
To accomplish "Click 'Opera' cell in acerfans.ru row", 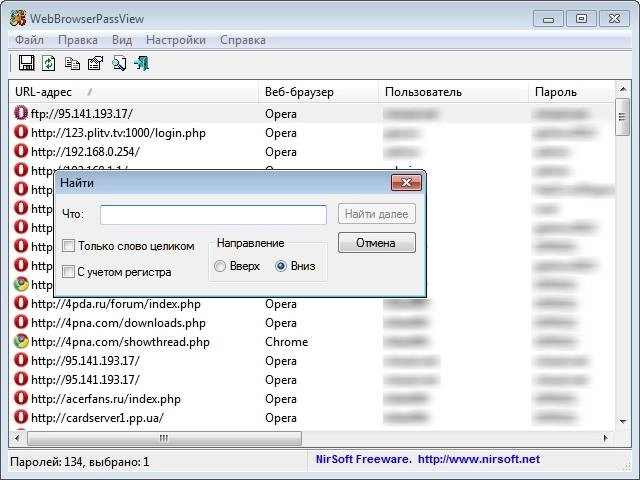I will pyautogui.click(x=281, y=398).
